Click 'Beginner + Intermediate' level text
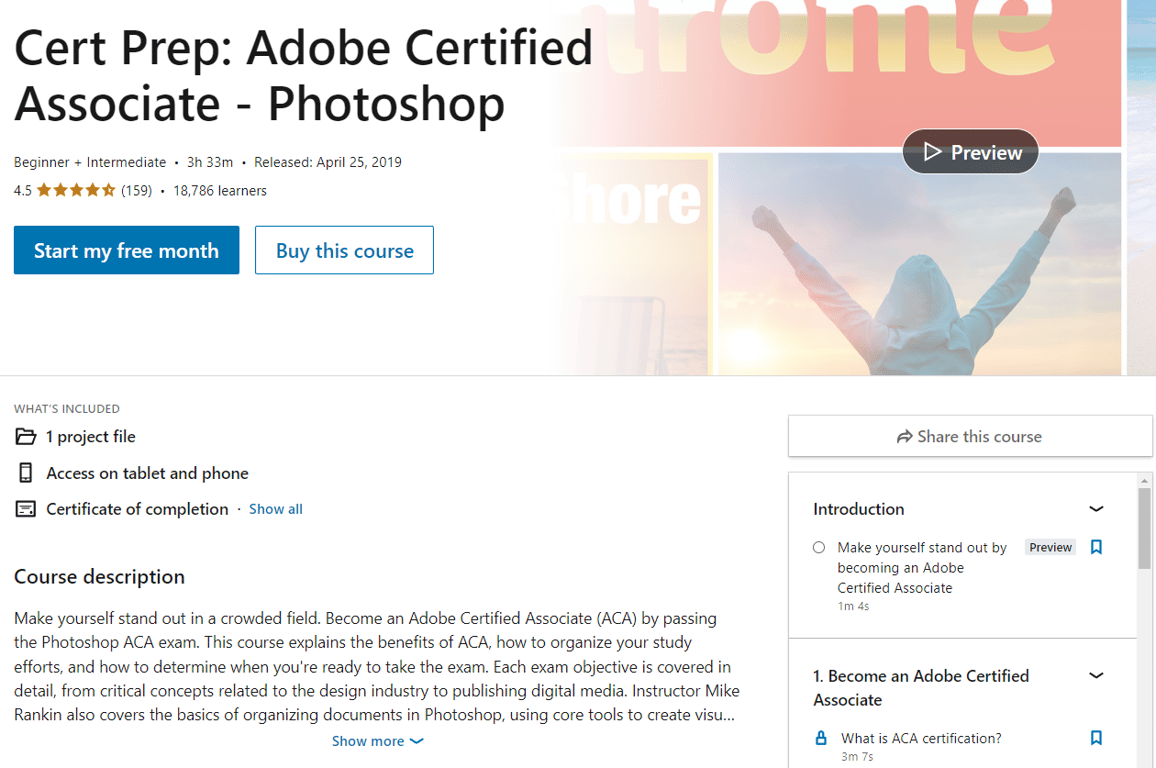Screen dimensions: 1156x768 [x=90, y=162]
